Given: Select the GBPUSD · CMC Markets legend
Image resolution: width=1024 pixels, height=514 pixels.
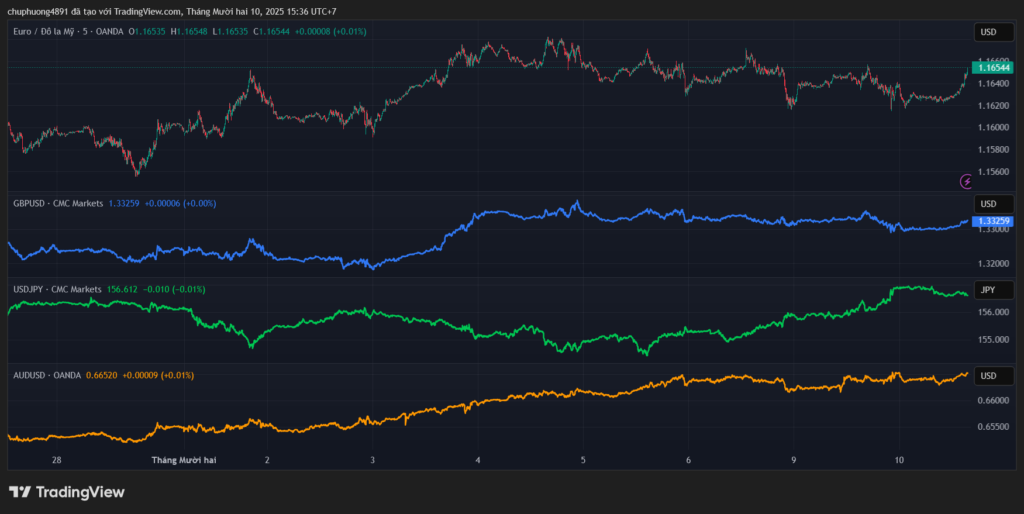Looking at the screenshot, I should (x=58, y=203).
